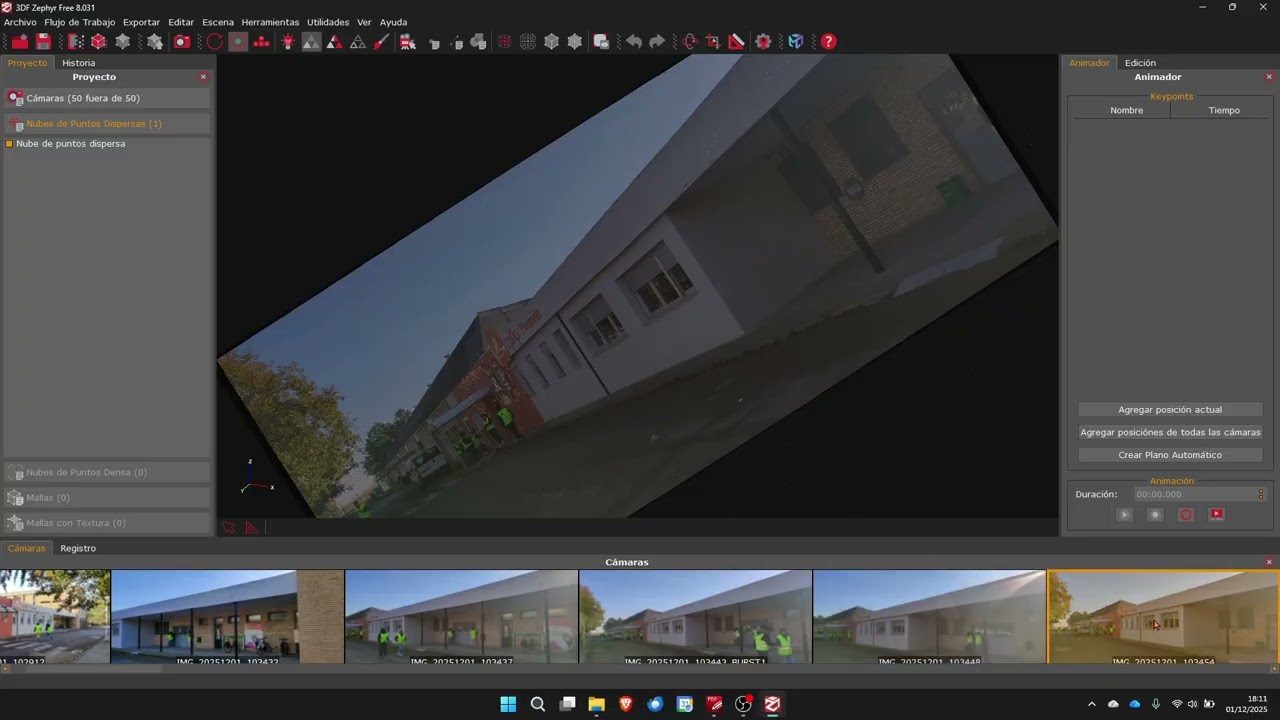Switch to the Historia tab
Screen dimensions: 1280x720
[79, 63]
